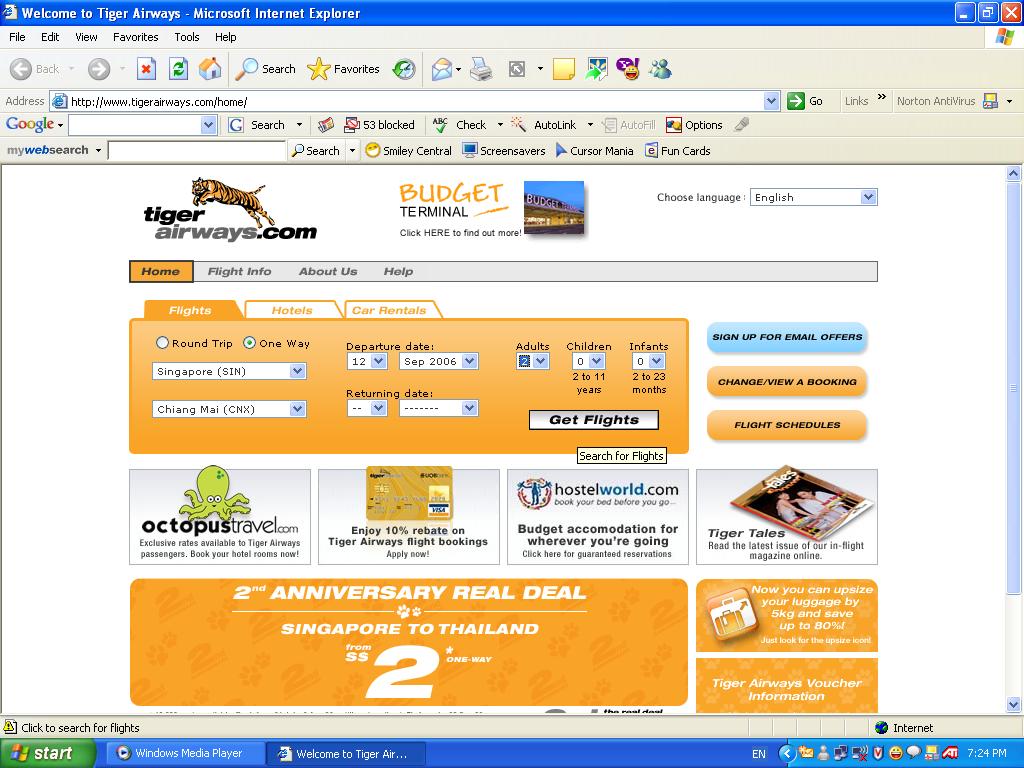
Task: Open the Windows Messenger people icon
Action: (660, 69)
